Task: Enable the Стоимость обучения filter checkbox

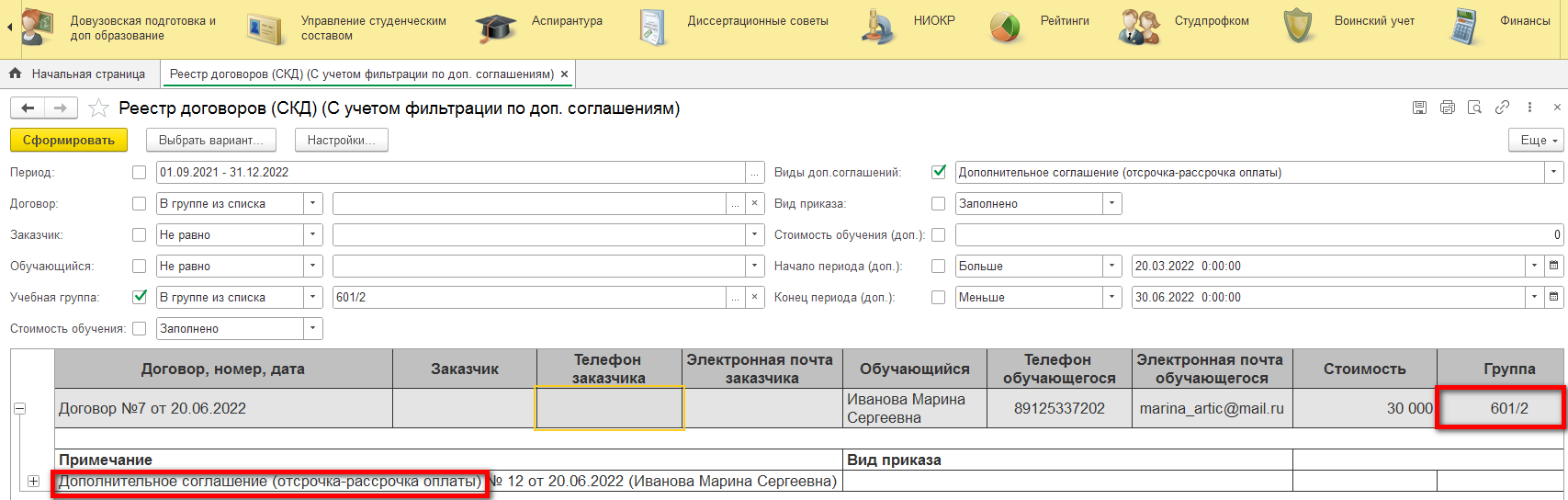Action: pos(140,328)
